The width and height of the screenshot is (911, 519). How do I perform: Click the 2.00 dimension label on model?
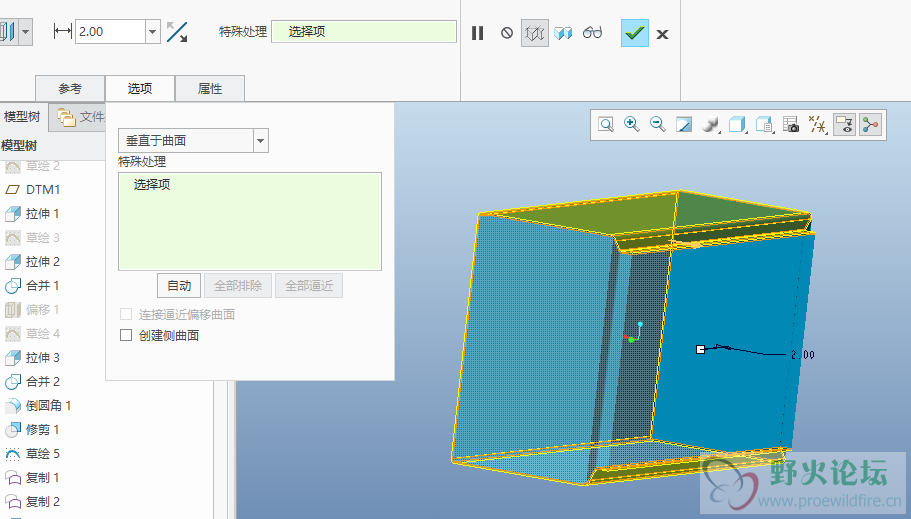(802, 355)
